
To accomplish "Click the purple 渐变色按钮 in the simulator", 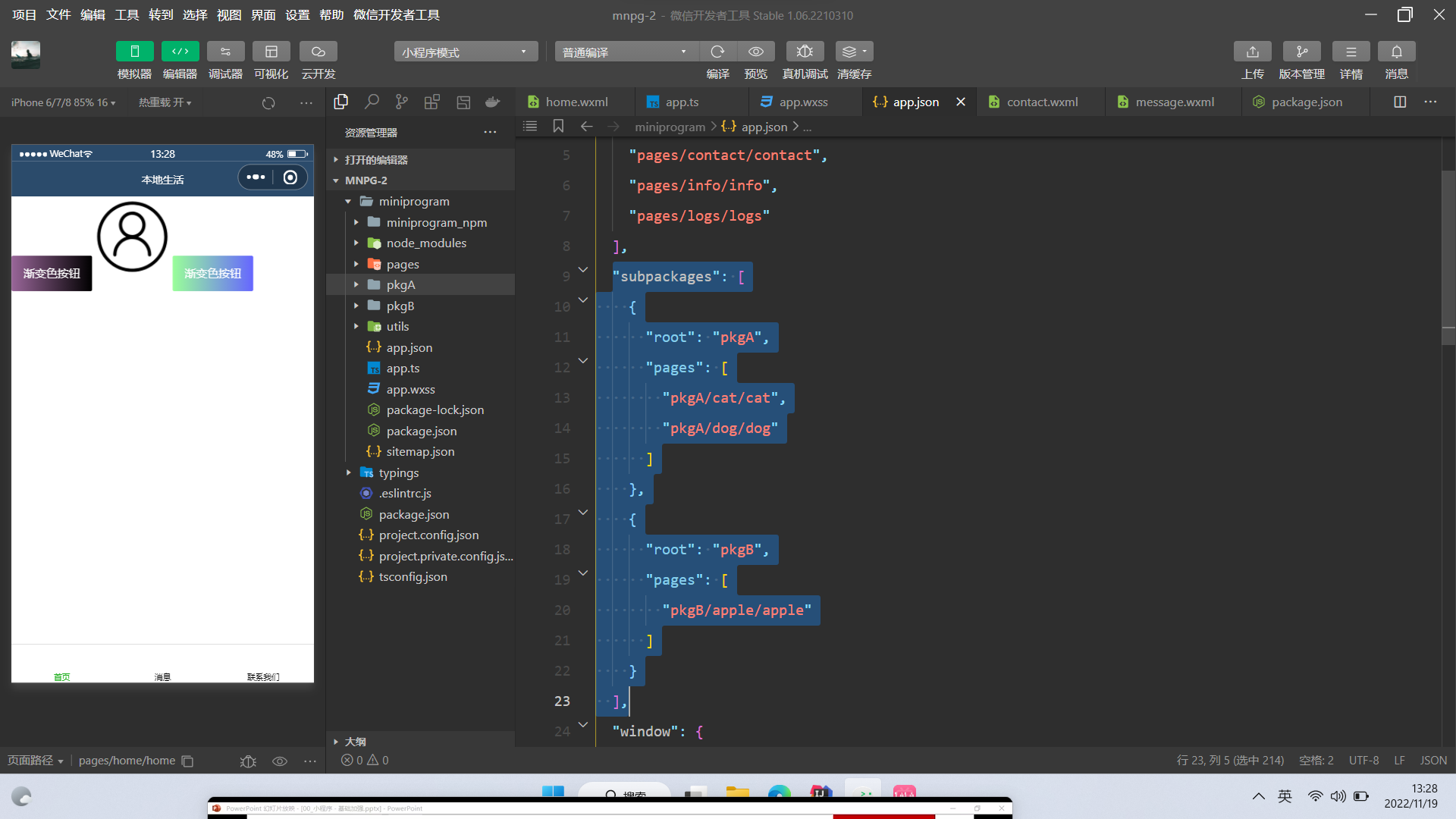I will coord(52,273).
